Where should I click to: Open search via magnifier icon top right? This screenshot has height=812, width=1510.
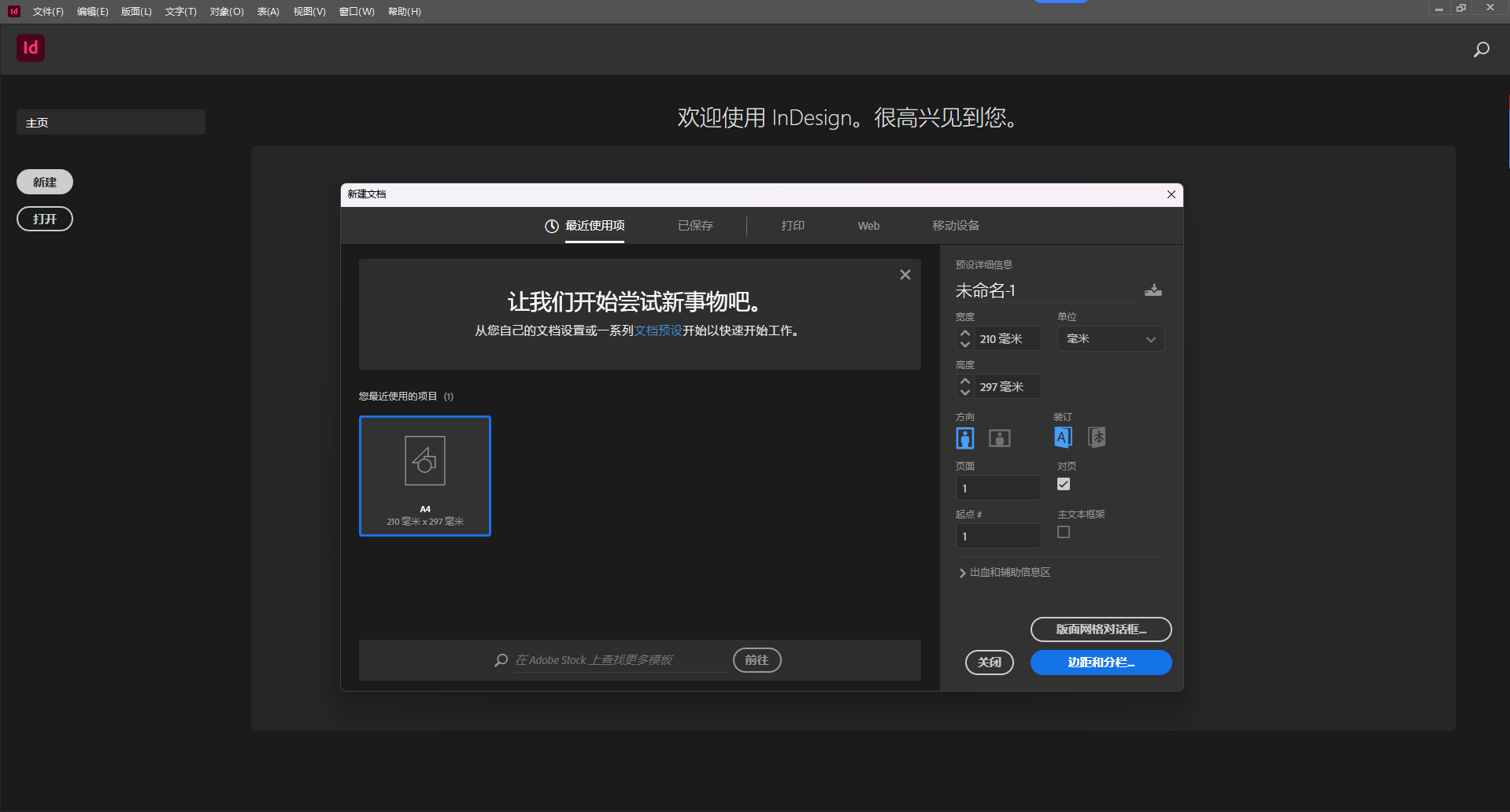coord(1481,49)
